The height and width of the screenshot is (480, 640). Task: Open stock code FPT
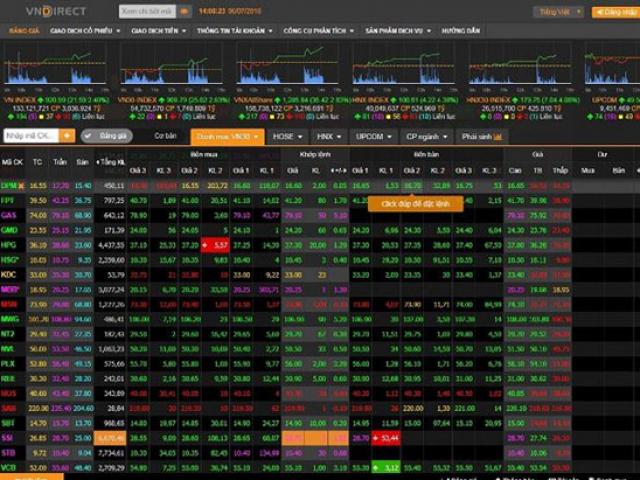(x=7, y=201)
